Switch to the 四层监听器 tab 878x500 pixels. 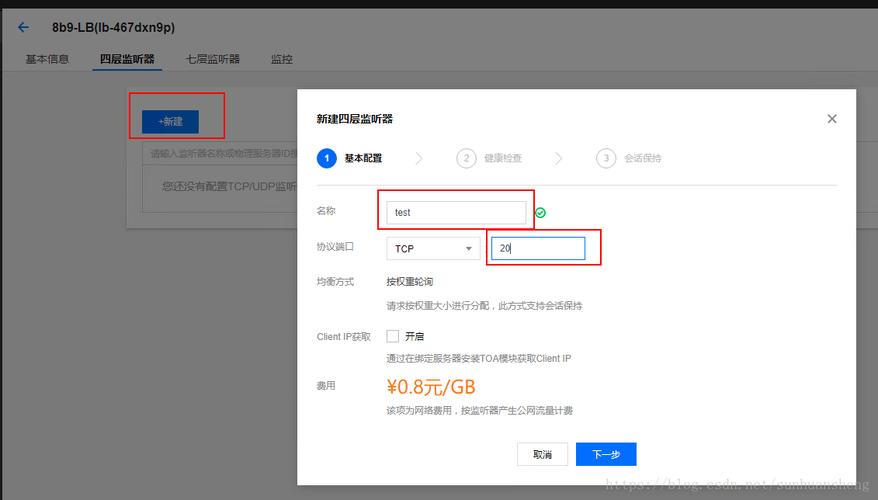(127, 59)
